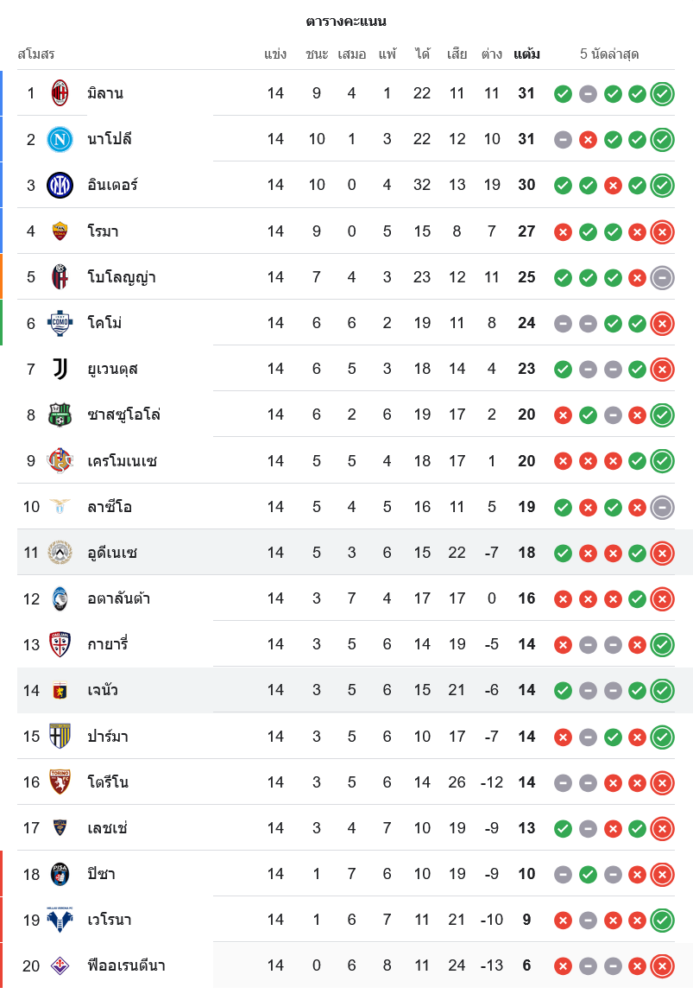This screenshot has width=693, height=1000.
Task: Open the ยูเวนตุส team page link
Action: pos(112,369)
